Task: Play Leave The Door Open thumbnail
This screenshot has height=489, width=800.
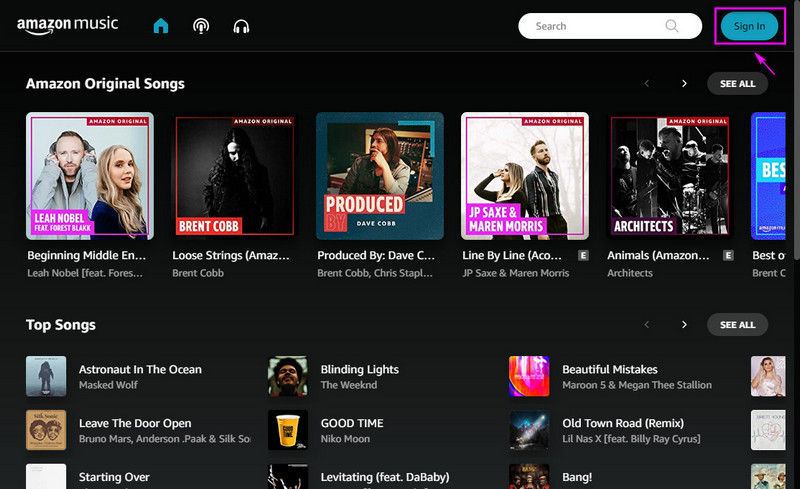Action: (46, 430)
